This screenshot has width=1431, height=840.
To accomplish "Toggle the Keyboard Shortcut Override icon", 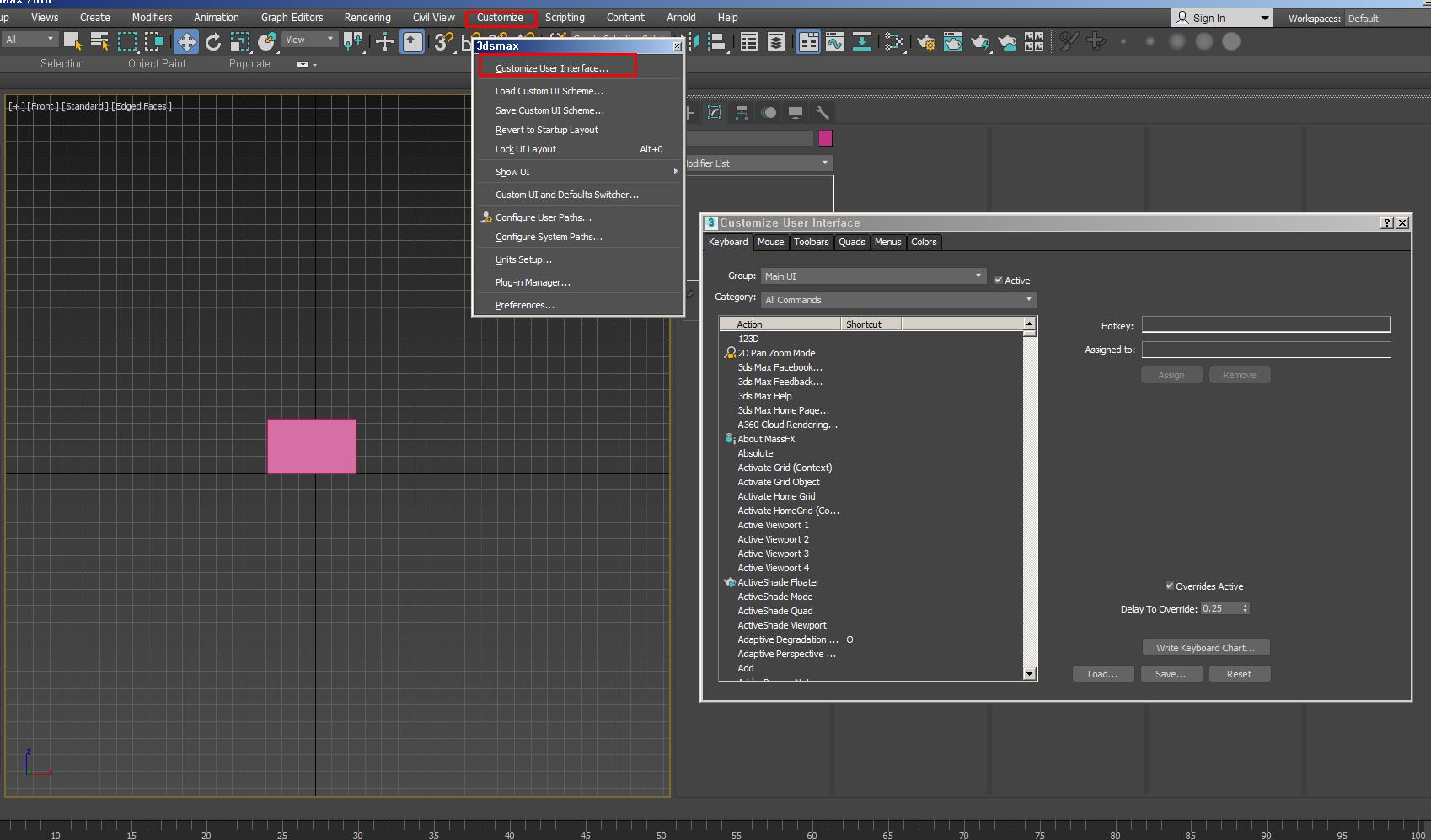I will 412,41.
